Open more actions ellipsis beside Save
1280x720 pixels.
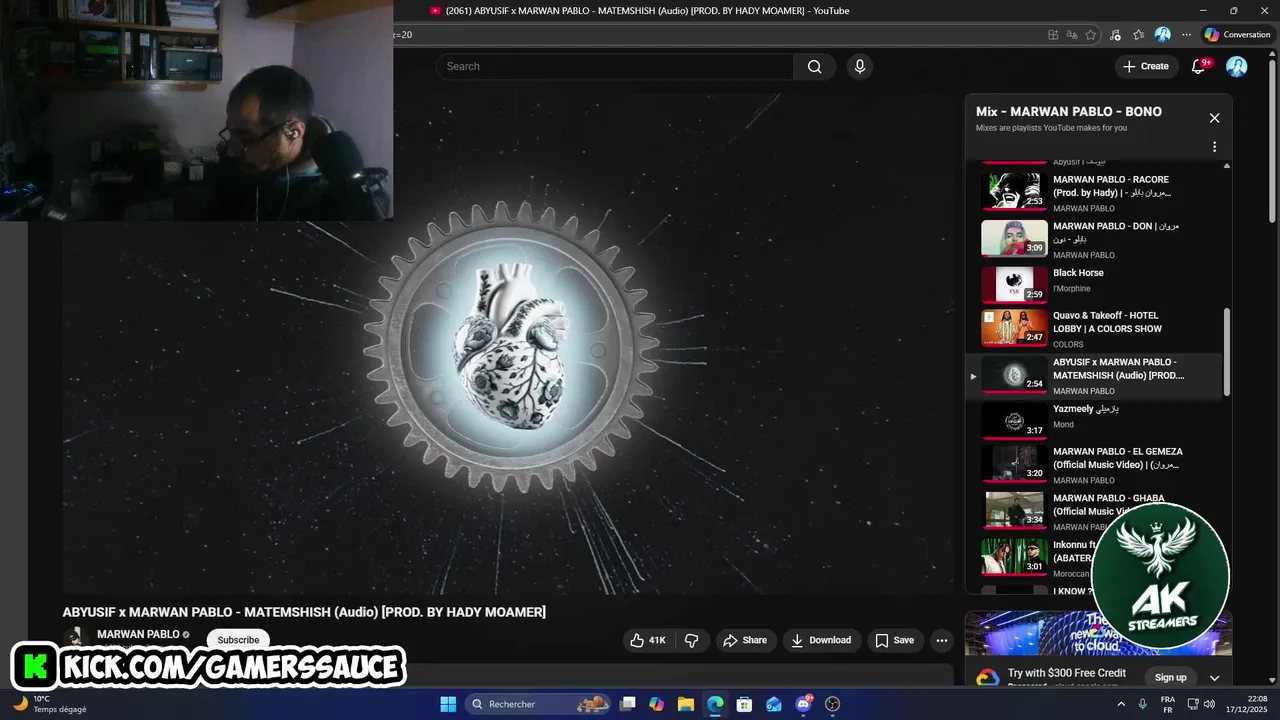tap(941, 640)
